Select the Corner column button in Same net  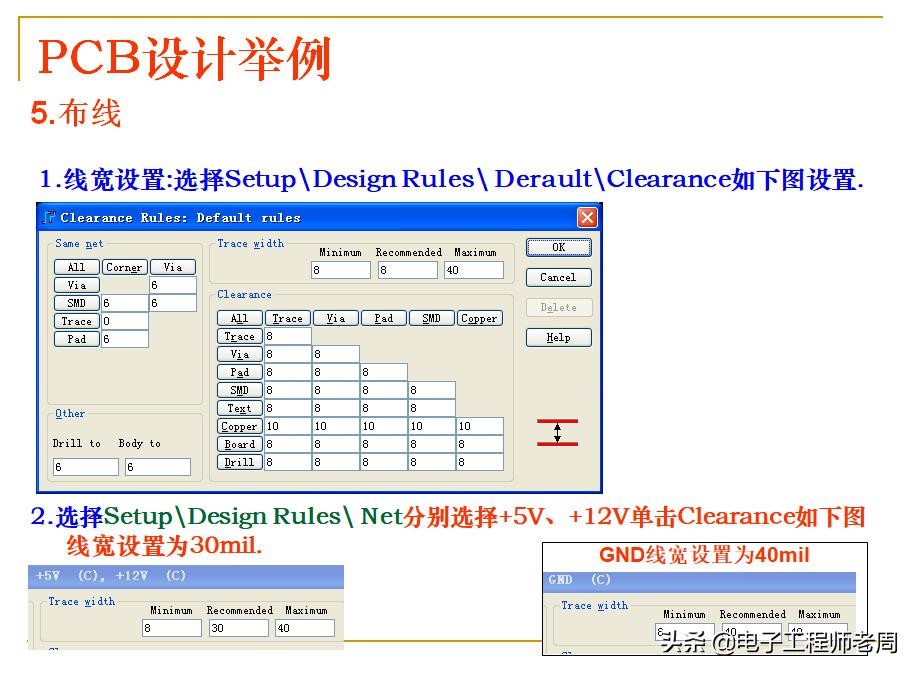point(124,267)
